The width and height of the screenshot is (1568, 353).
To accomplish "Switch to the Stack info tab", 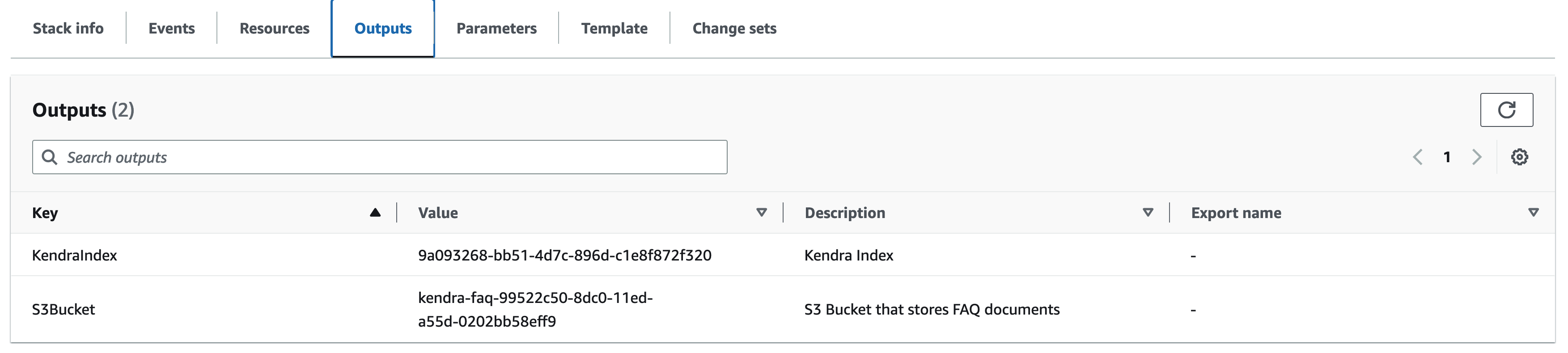I will [68, 29].
